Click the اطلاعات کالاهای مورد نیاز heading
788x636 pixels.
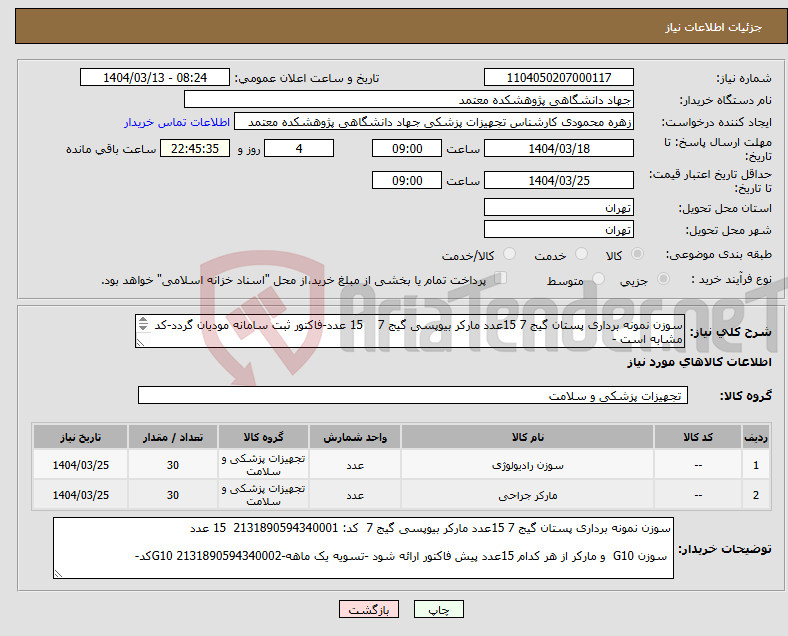click(x=699, y=362)
